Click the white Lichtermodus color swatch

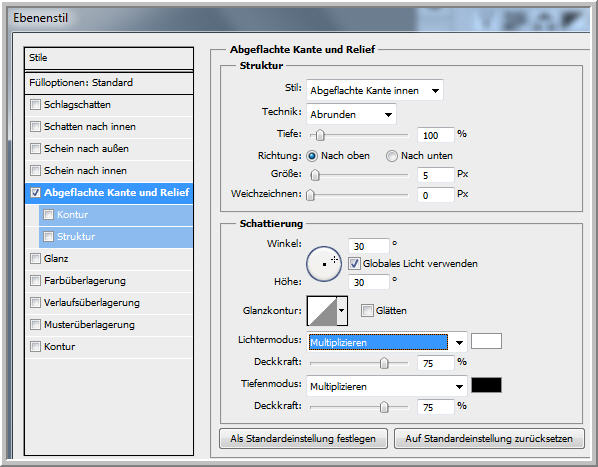coord(486,341)
